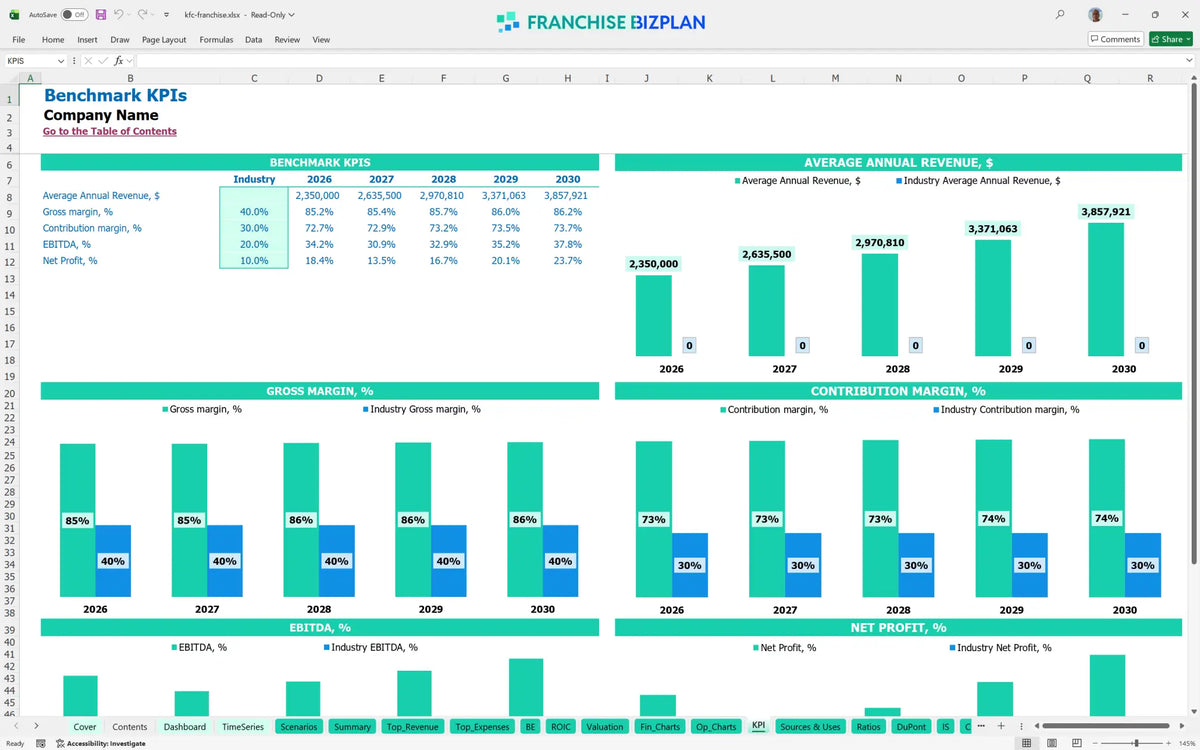1200x750 pixels.
Task: Switch to the Sources & Uses sheet tab
Action: (x=810, y=727)
